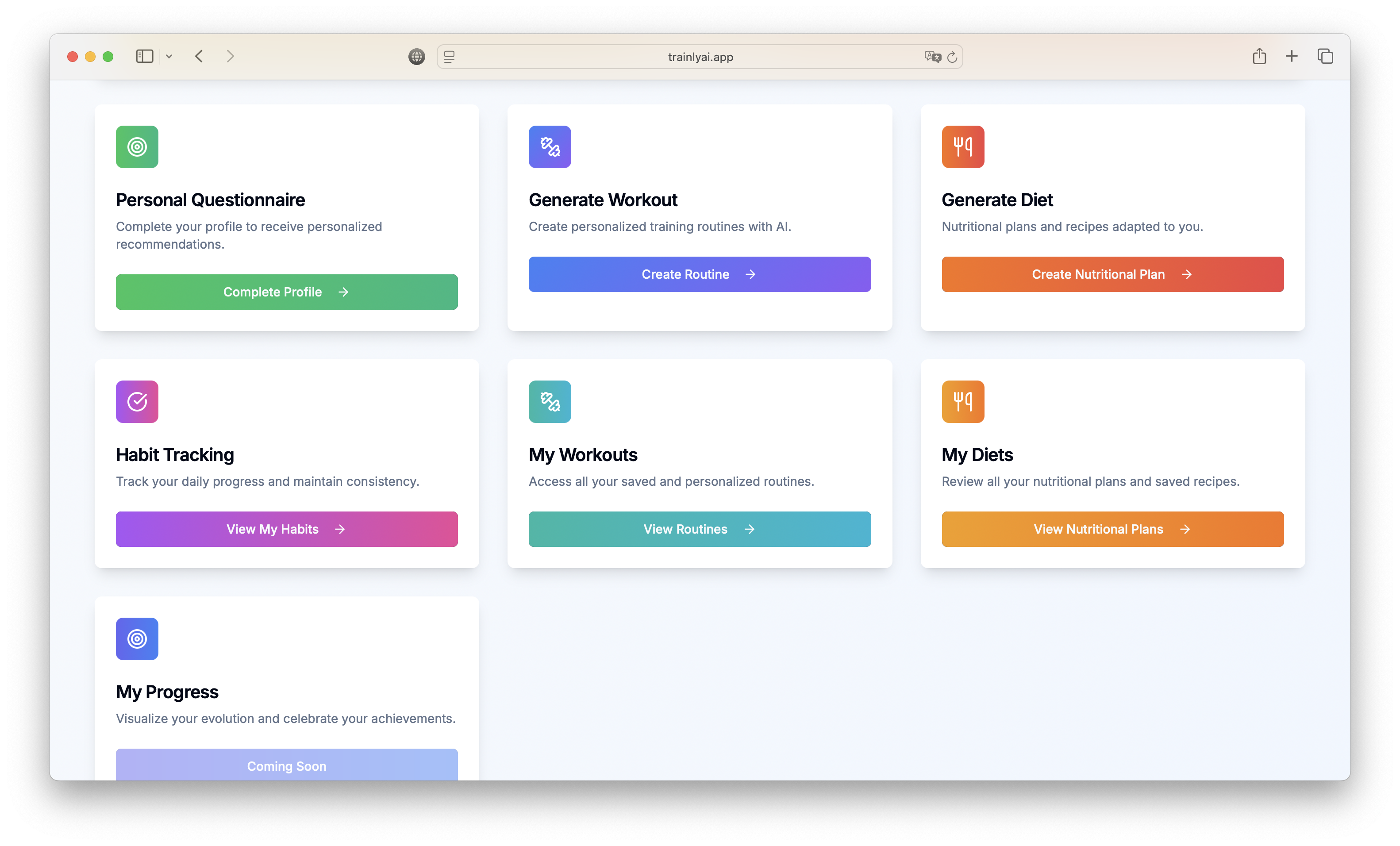Image resolution: width=1400 pixels, height=846 pixels.
Task: Click text 'Access all your saved and personalized routines.'
Action: [671, 481]
